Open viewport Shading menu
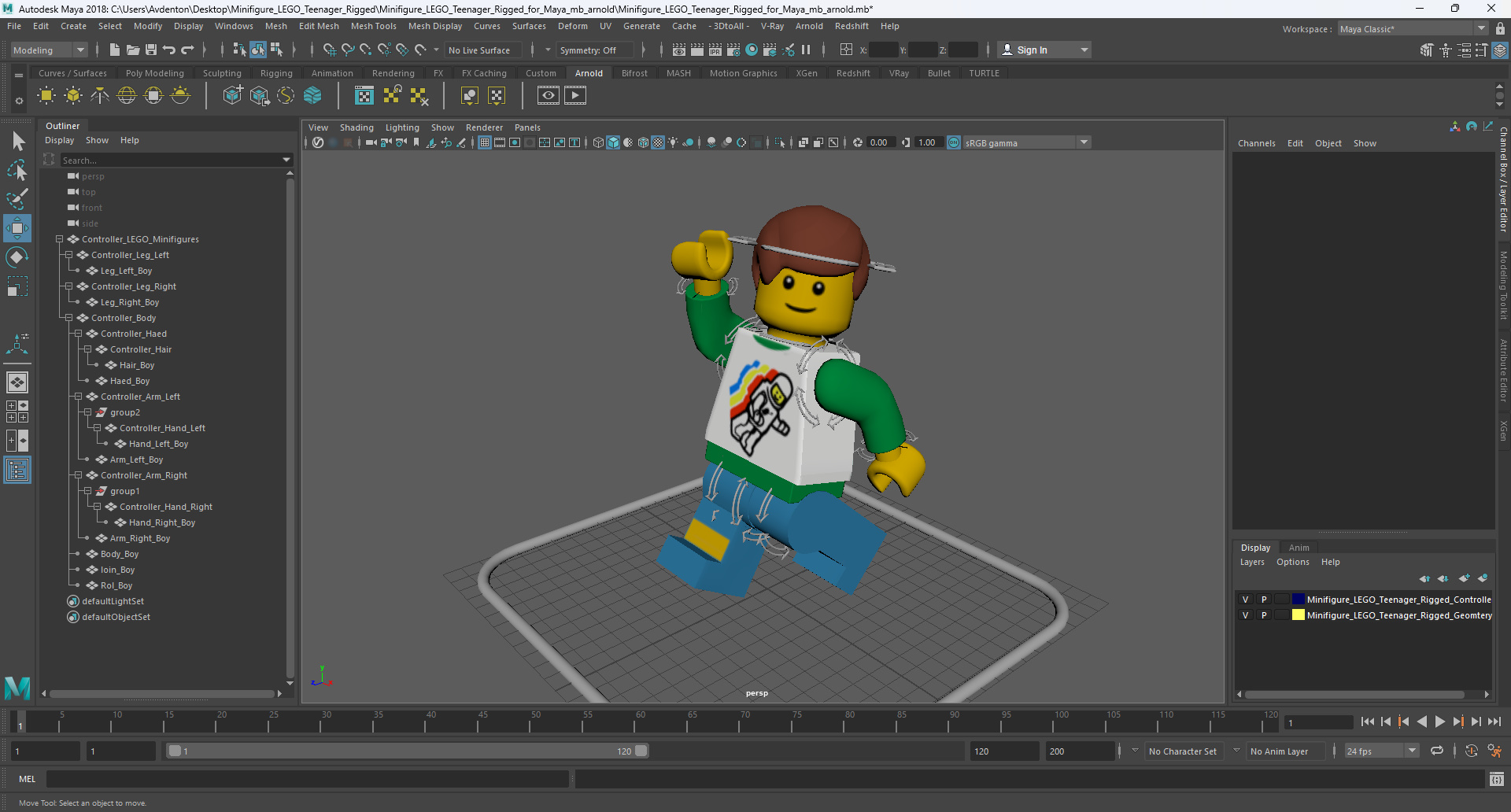This screenshot has height=812, width=1511. [357, 127]
